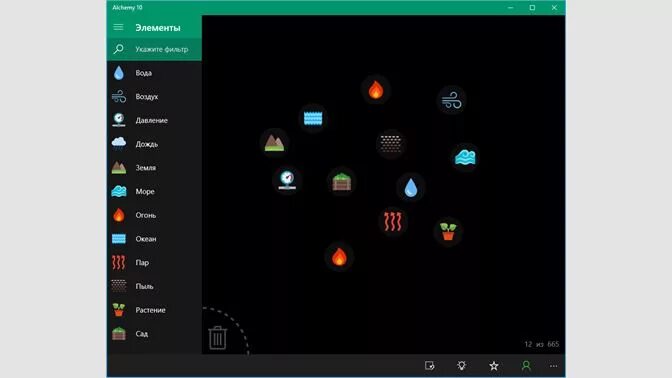Select the ocean waves element on canvas
This screenshot has width=672, height=378.
pyautogui.click(x=313, y=118)
